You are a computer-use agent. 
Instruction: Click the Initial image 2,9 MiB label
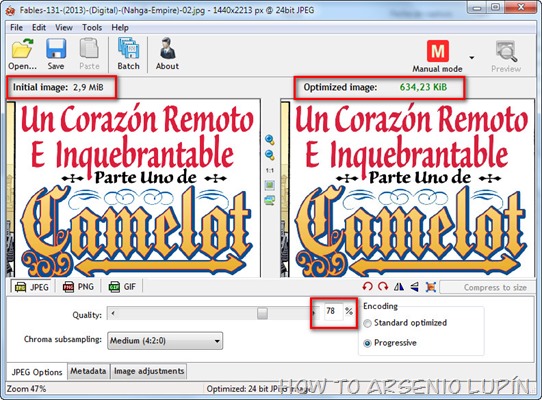(58, 87)
